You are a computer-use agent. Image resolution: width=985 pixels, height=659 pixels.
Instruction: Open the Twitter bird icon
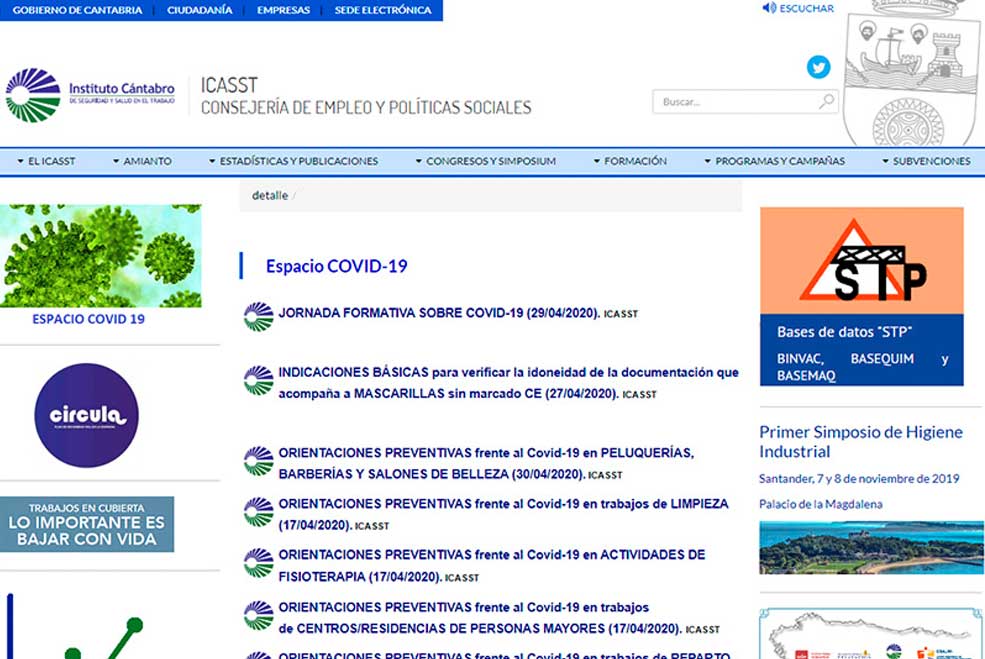(x=819, y=67)
